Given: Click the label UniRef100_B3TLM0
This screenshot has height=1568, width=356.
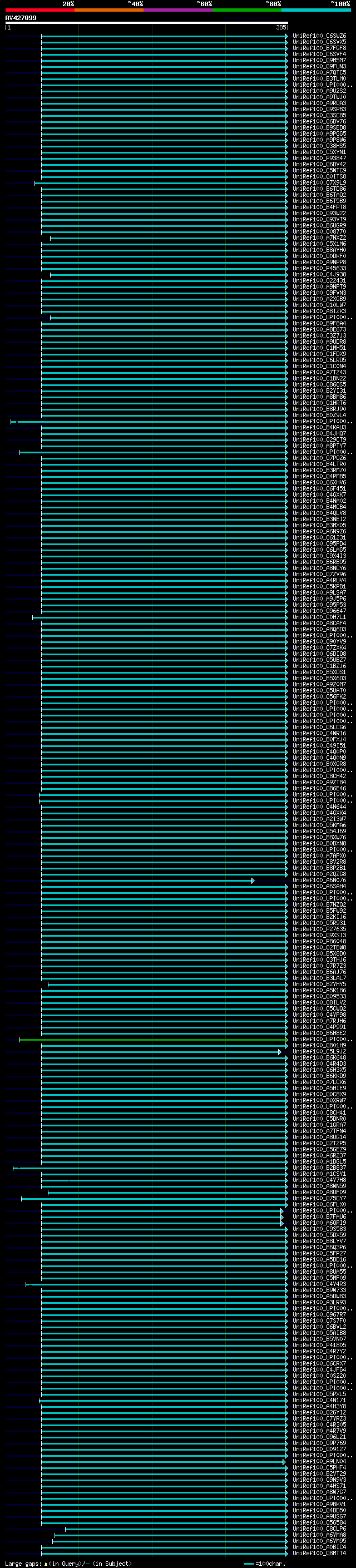Looking at the screenshot, I should (319, 78).
